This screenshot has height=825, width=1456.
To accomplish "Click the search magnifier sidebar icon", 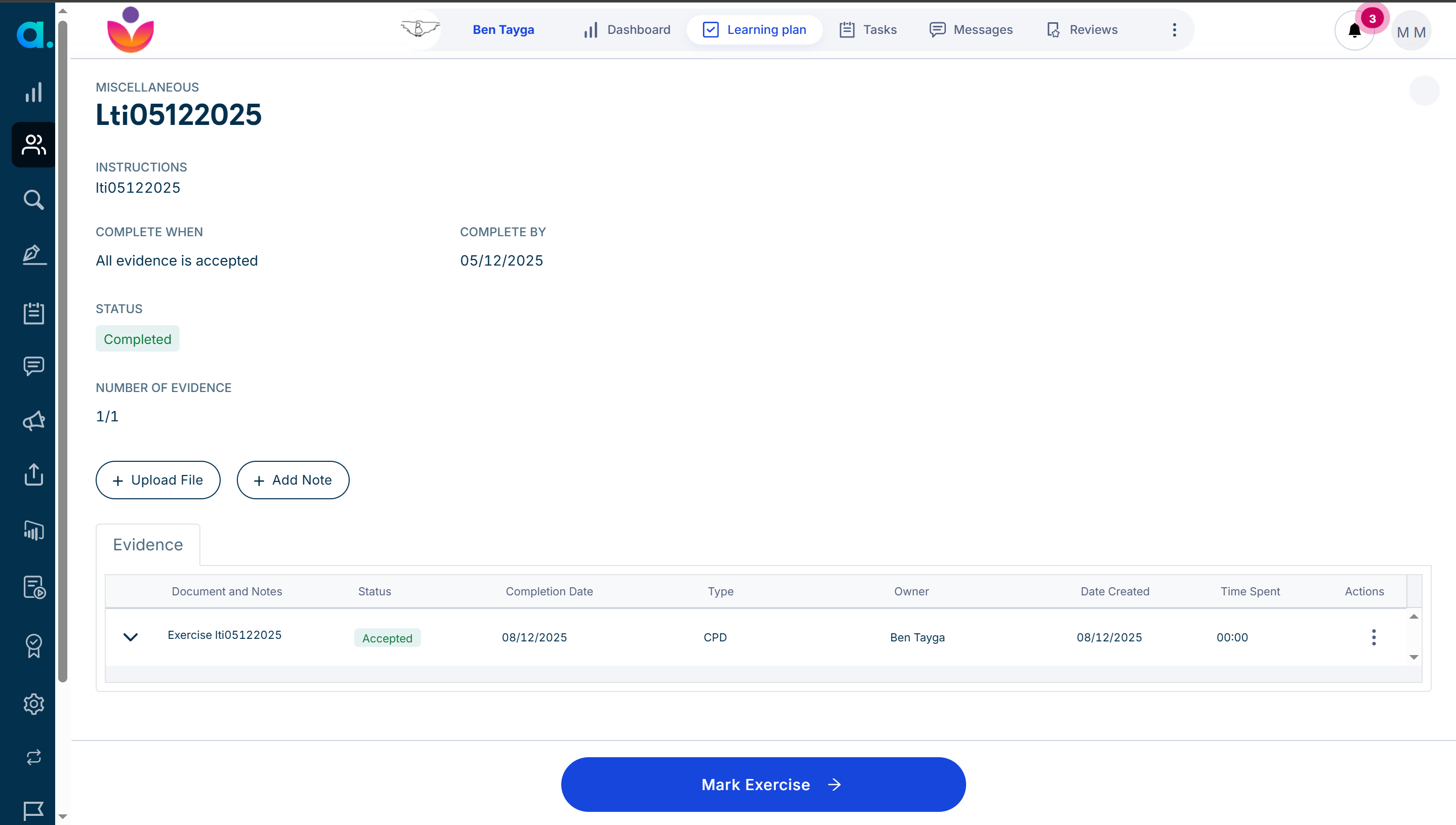I will [33, 199].
